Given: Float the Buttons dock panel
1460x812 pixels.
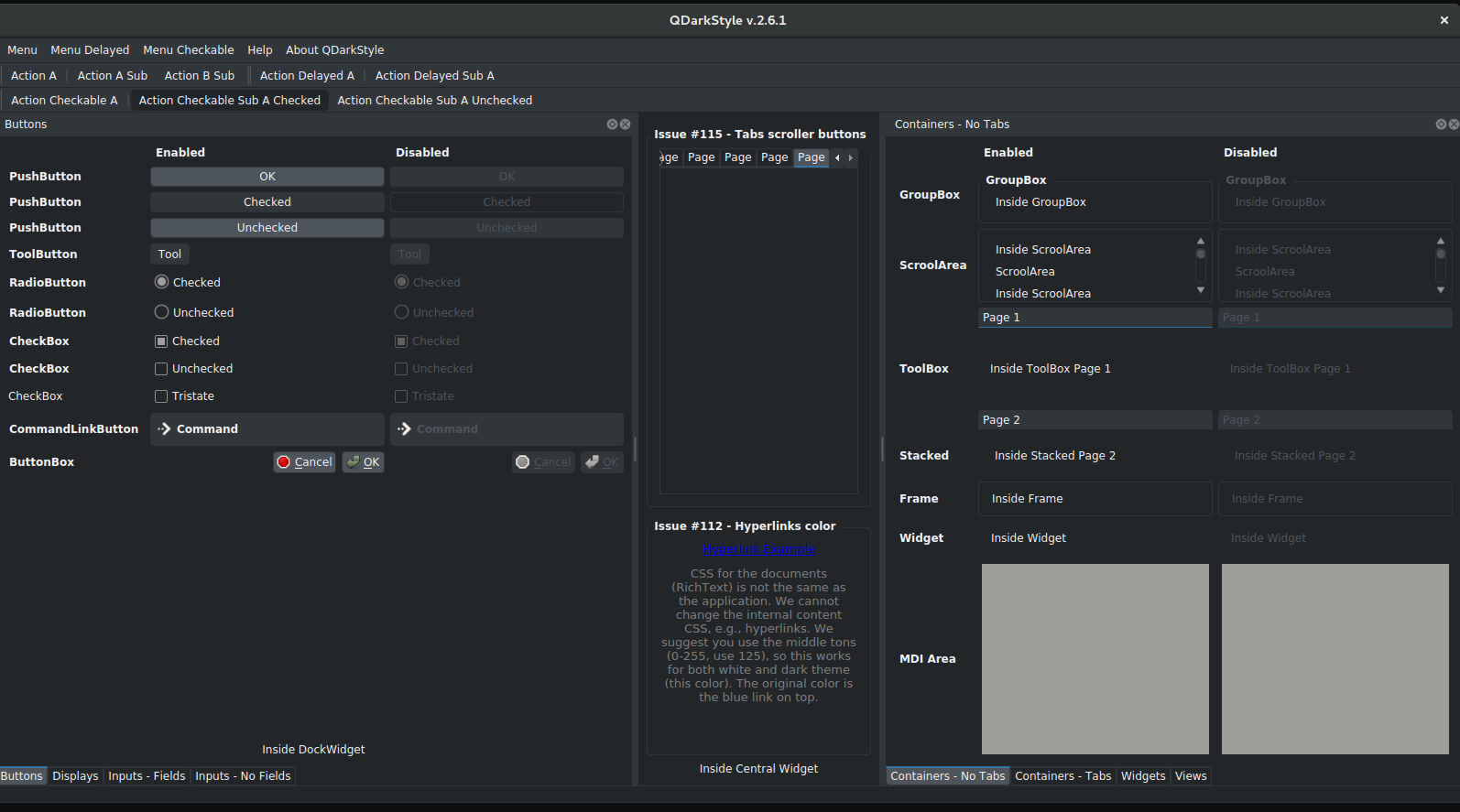Looking at the screenshot, I should pos(612,125).
